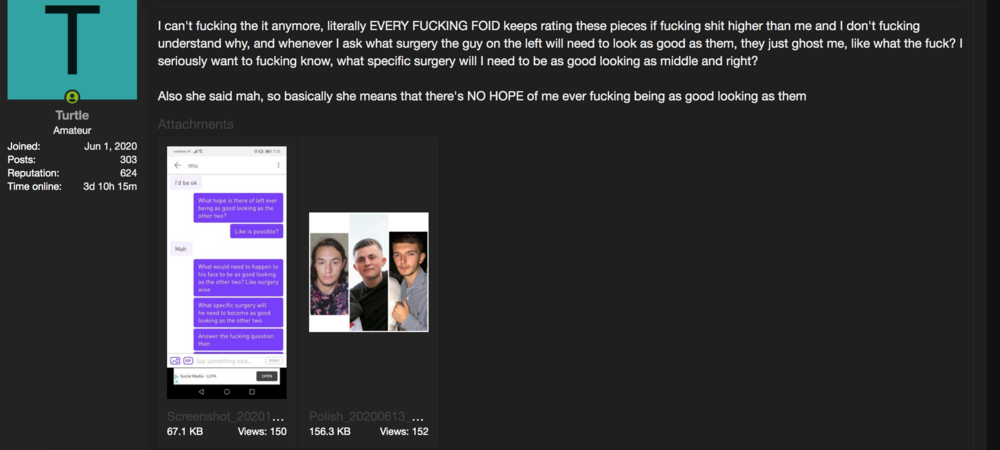This screenshot has height=450, width=1000.
Task: Click the green online status icon under avatar
Action: click(72, 97)
